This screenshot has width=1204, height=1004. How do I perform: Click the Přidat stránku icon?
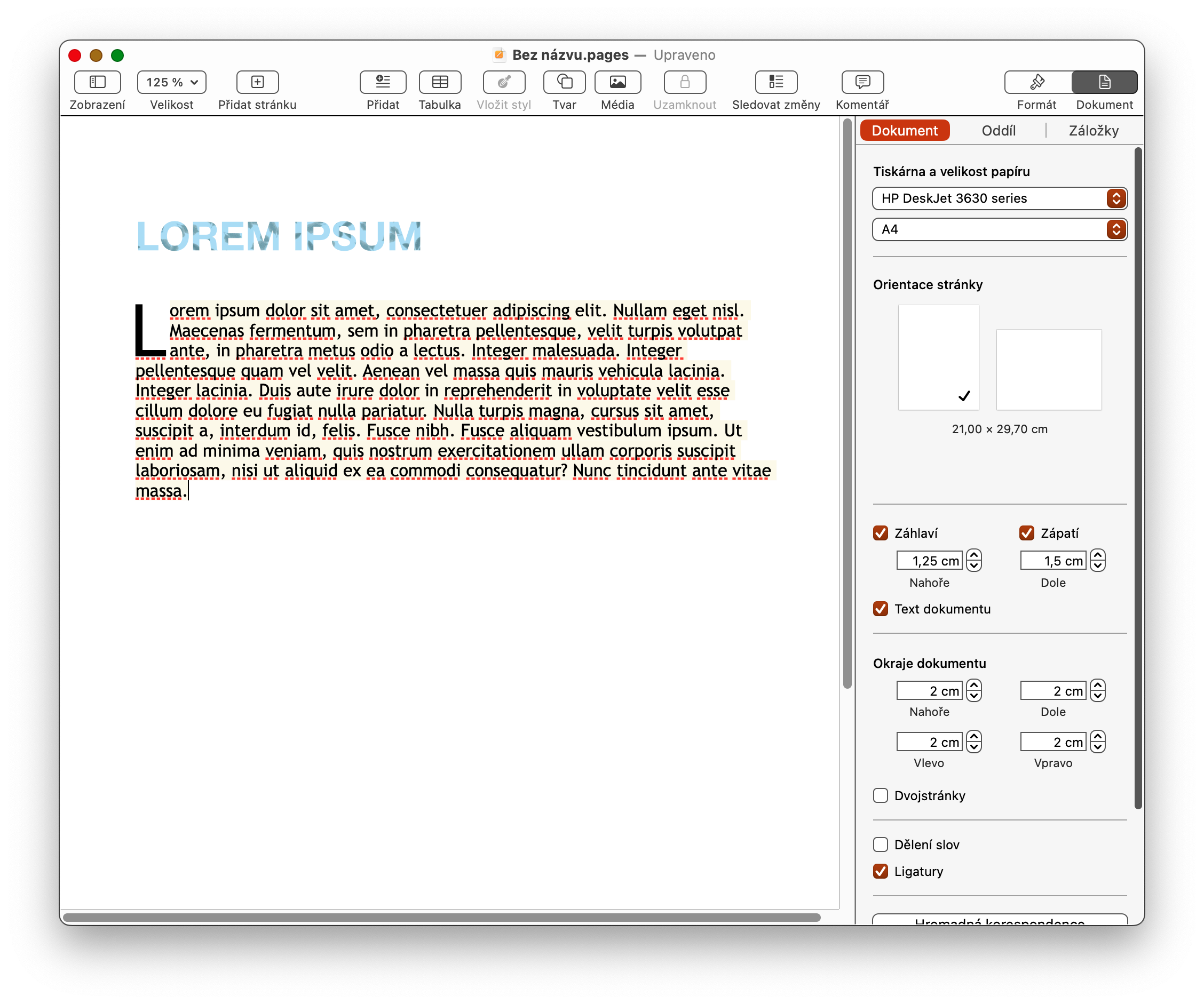point(257,82)
